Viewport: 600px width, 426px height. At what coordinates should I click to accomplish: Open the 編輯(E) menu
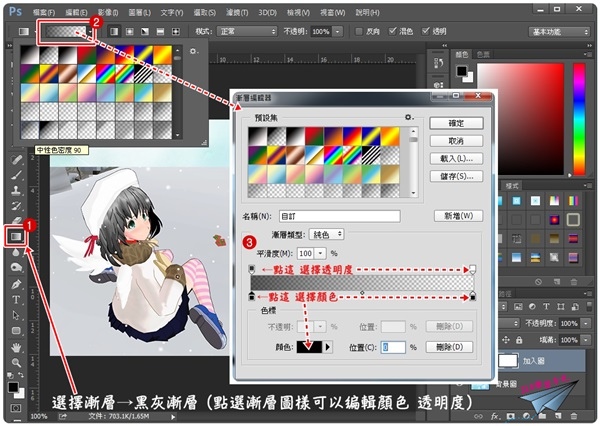(76, 13)
